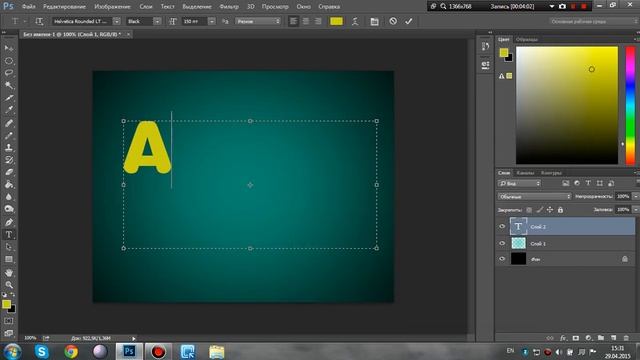Toggle lock all padlock in Layers panel

(560, 210)
